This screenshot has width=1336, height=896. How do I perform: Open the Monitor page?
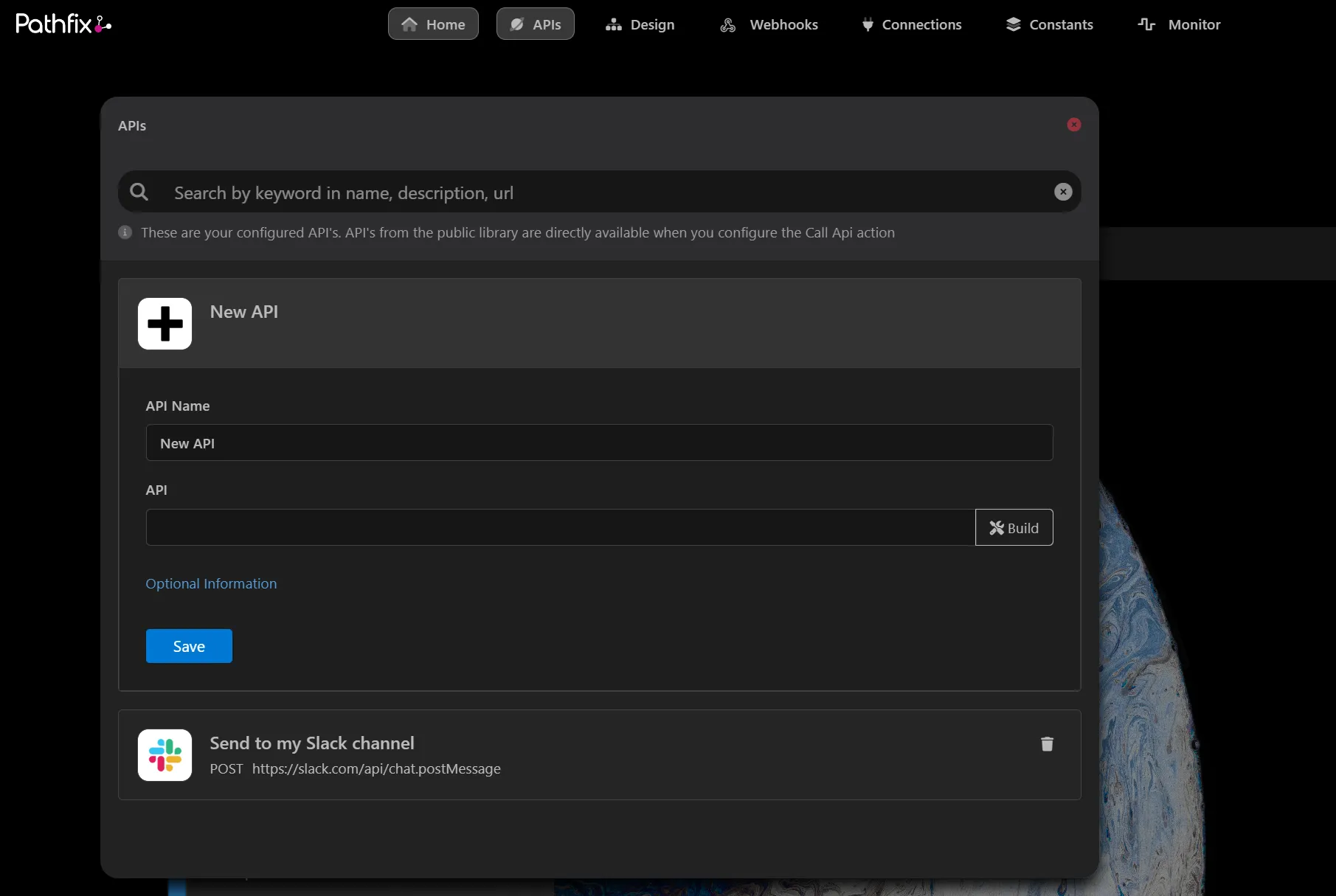point(1180,24)
